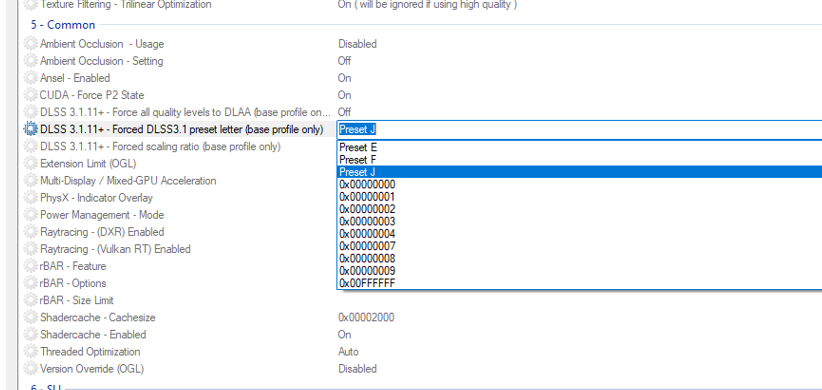The width and height of the screenshot is (822, 390).
Task: Select Raytracing - (Vulkan RT) Enabled row
Action: pos(115,249)
